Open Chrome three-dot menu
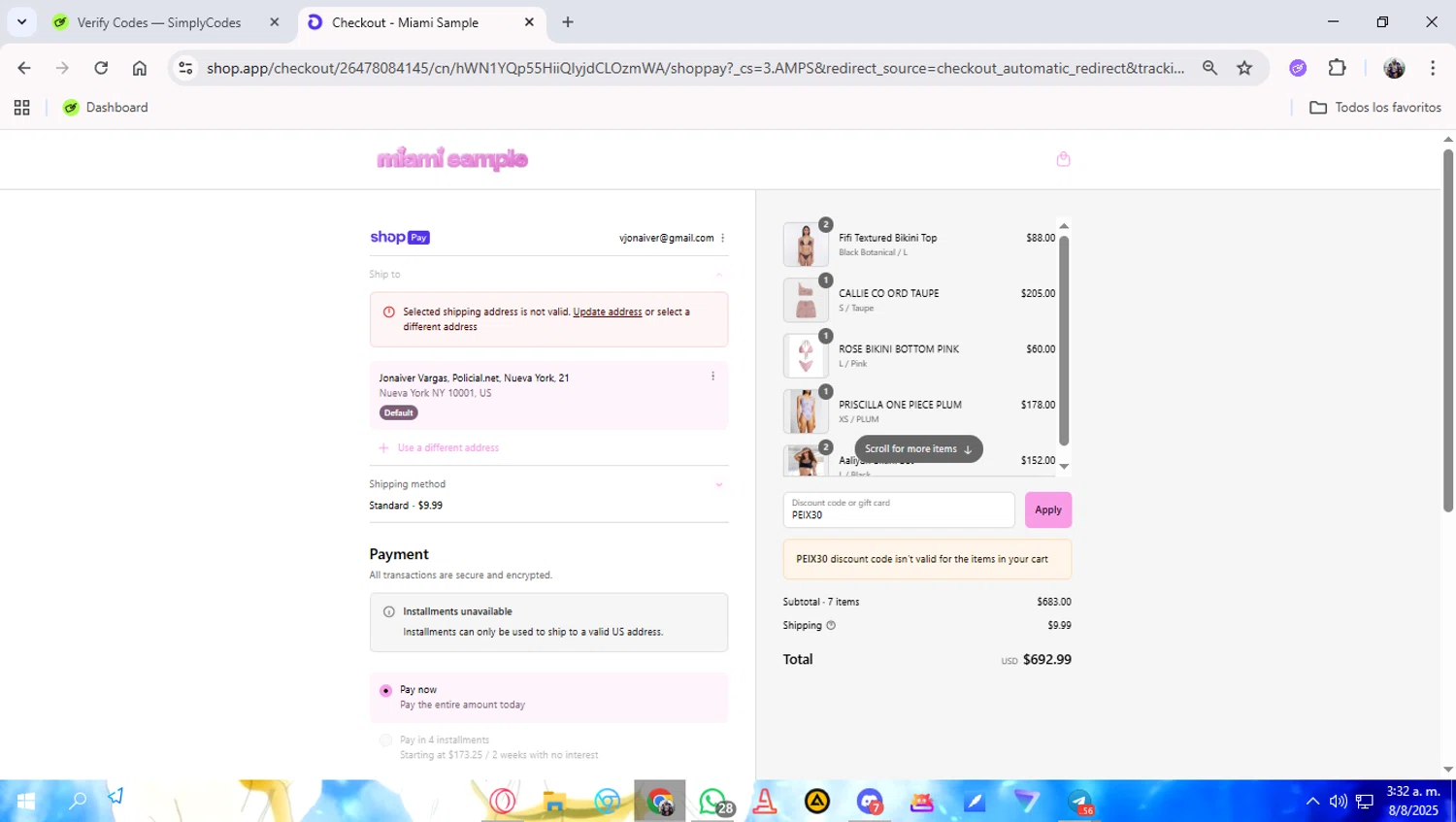The image size is (1456, 822). click(1433, 68)
